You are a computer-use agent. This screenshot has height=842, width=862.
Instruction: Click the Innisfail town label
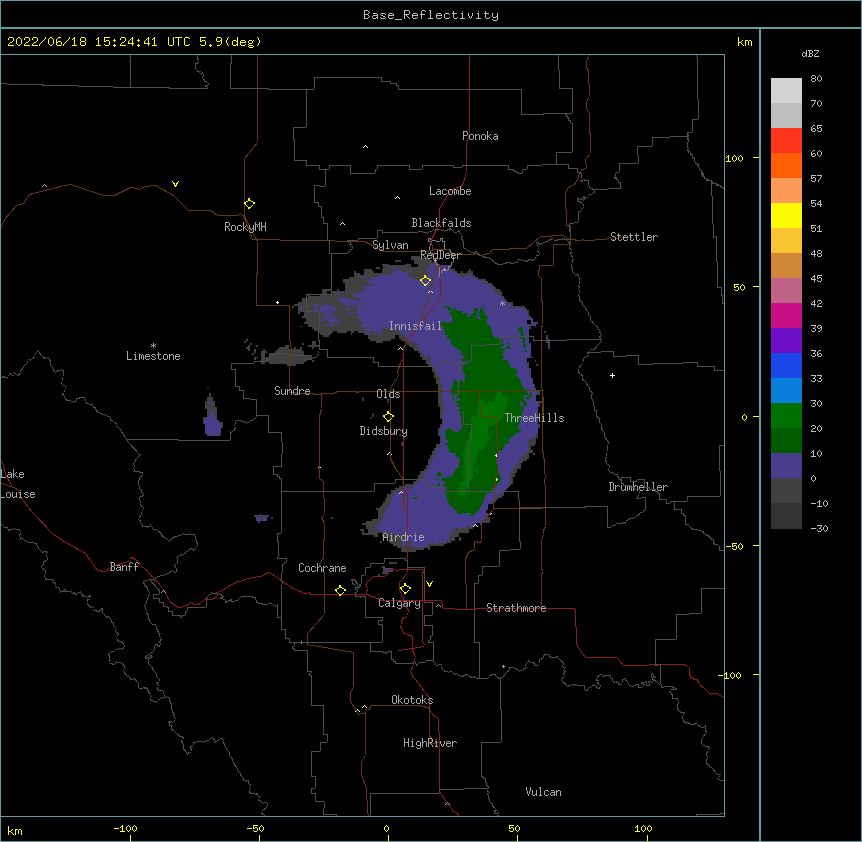tap(415, 326)
